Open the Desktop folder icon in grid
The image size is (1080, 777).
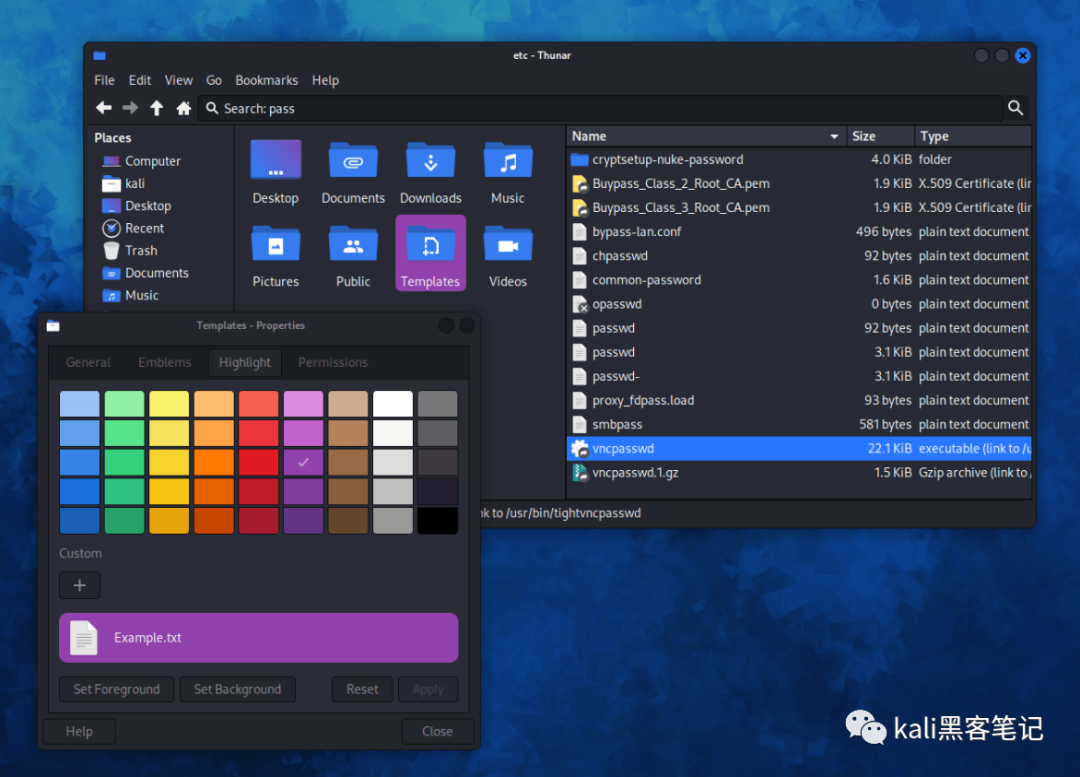[x=276, y=161]
